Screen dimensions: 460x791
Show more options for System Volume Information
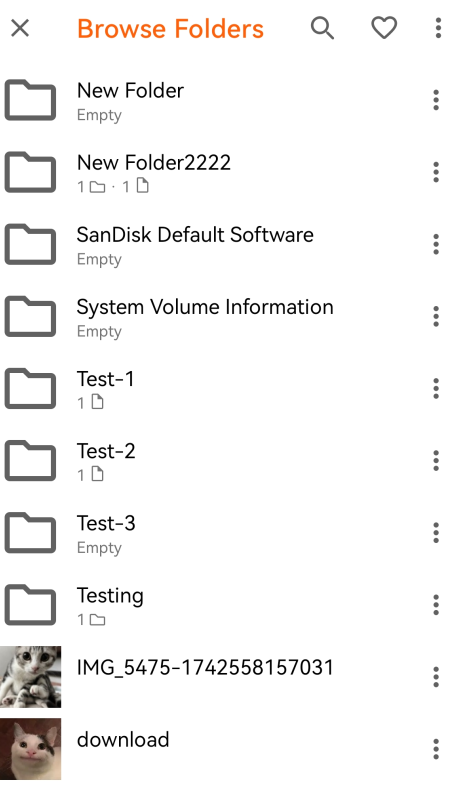(436, 317)
